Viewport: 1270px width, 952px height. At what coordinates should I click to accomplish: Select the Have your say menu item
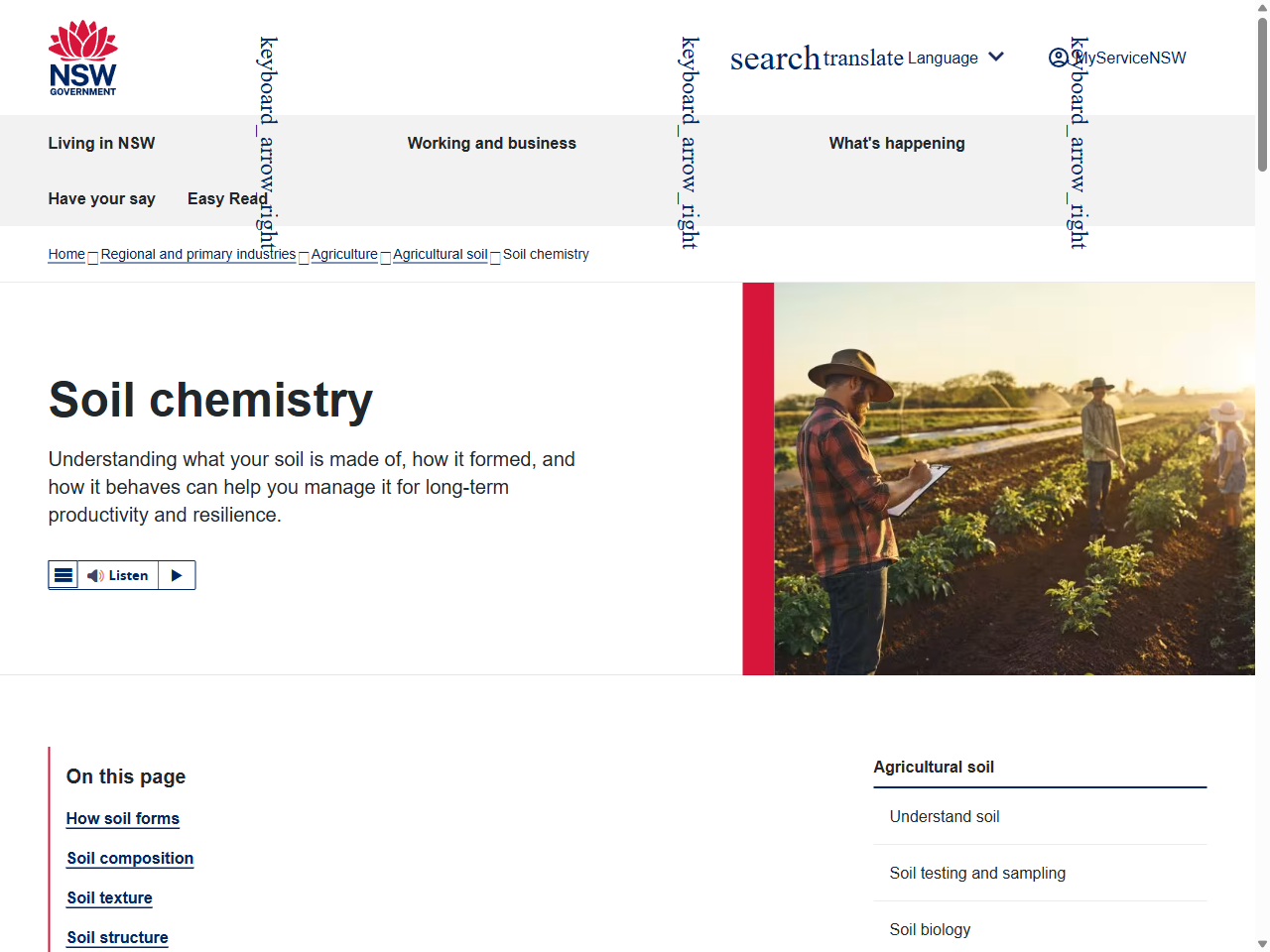coord(101,198)
